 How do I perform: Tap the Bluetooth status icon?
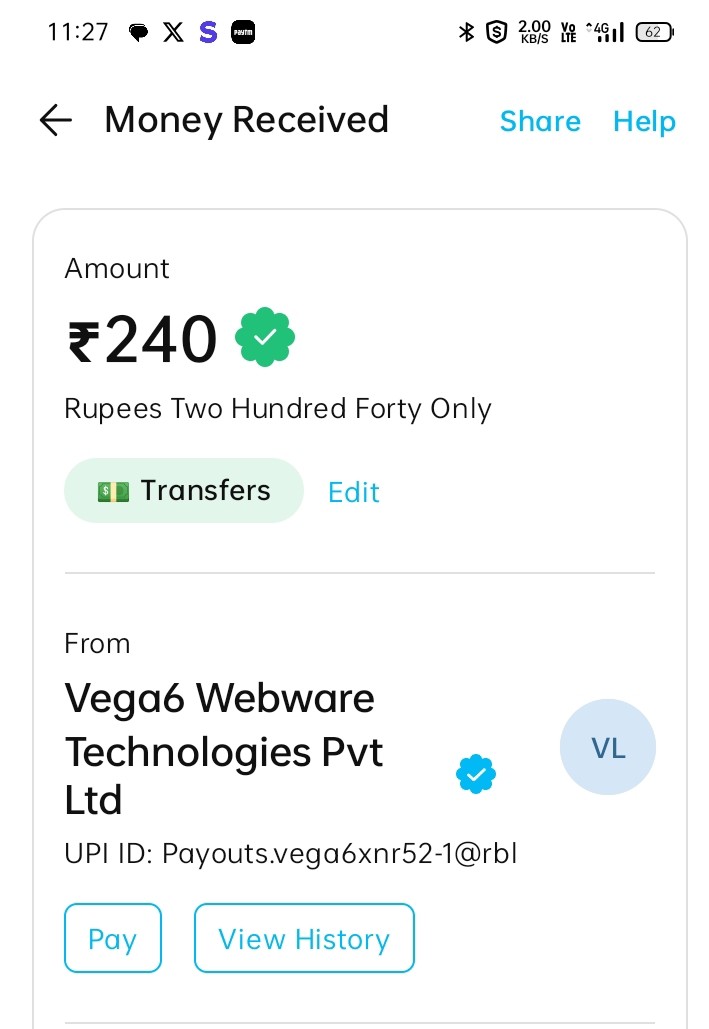466,32
